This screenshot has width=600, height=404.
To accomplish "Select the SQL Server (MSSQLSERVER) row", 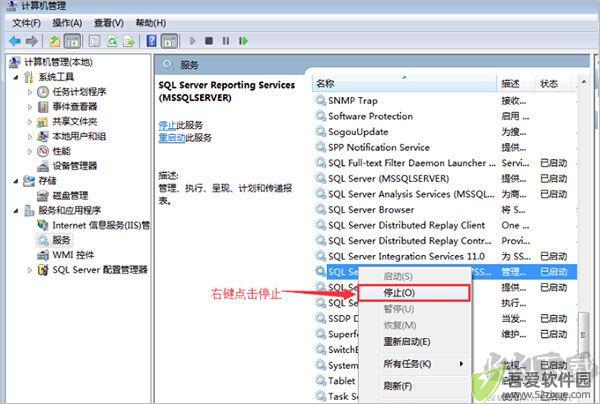I will click(x=445, y=179).
